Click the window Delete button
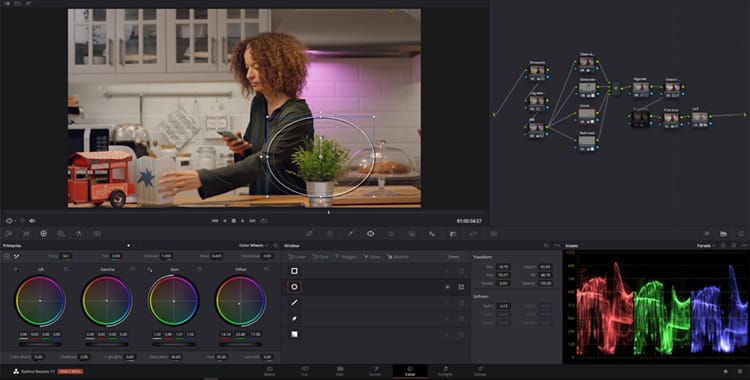Screen dimensions: 750x380 [x=453, y=257]
